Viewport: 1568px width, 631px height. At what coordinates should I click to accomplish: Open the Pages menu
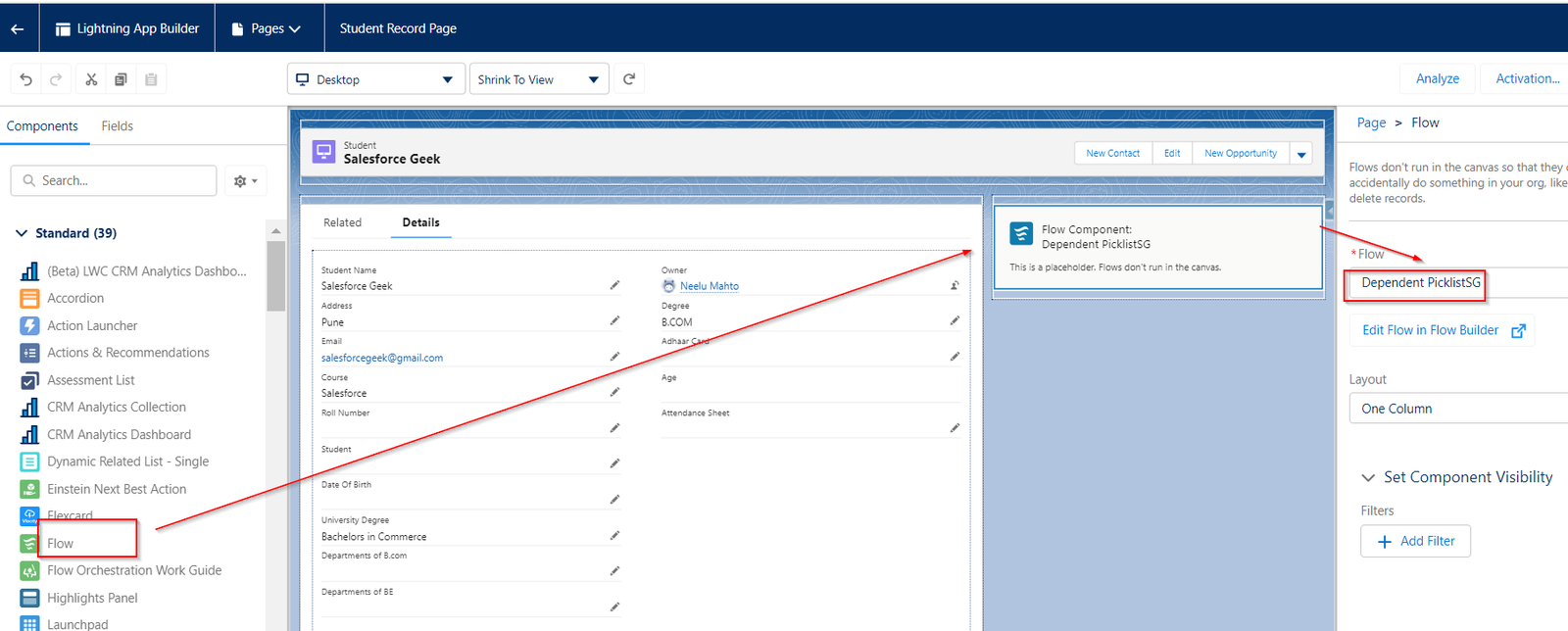point(267,28)
